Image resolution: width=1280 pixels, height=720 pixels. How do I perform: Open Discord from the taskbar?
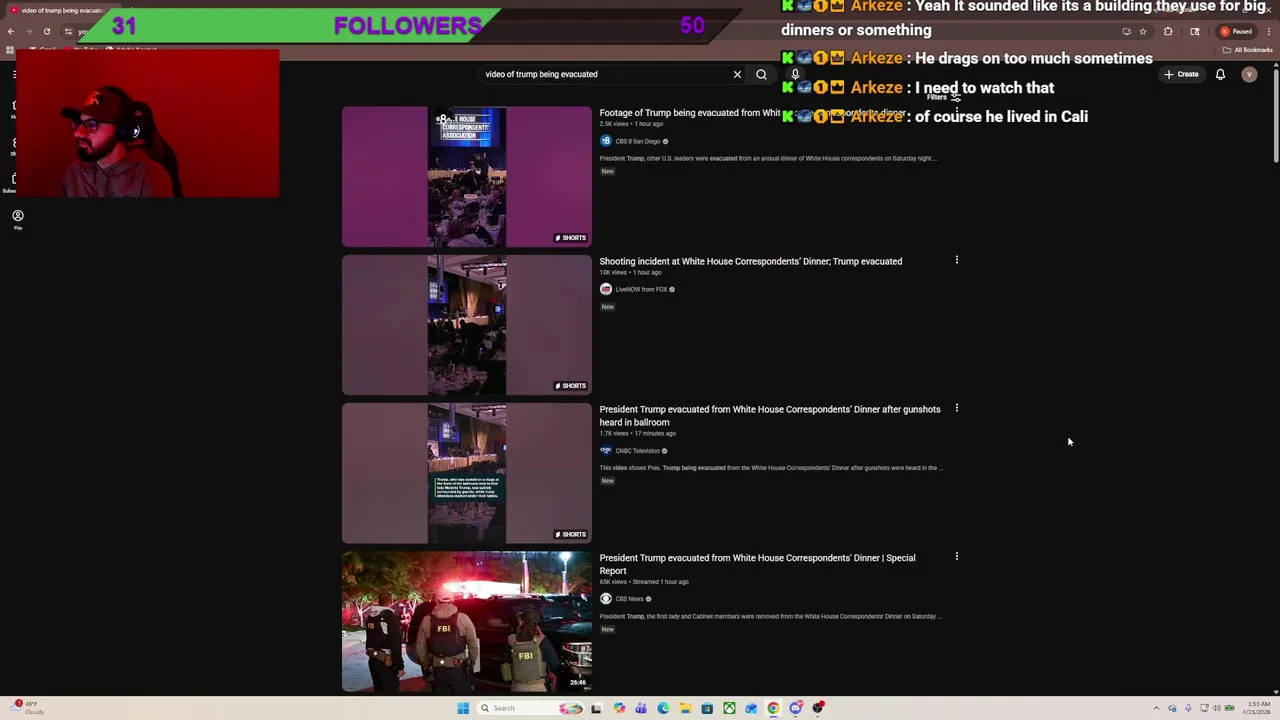(795, 708)
